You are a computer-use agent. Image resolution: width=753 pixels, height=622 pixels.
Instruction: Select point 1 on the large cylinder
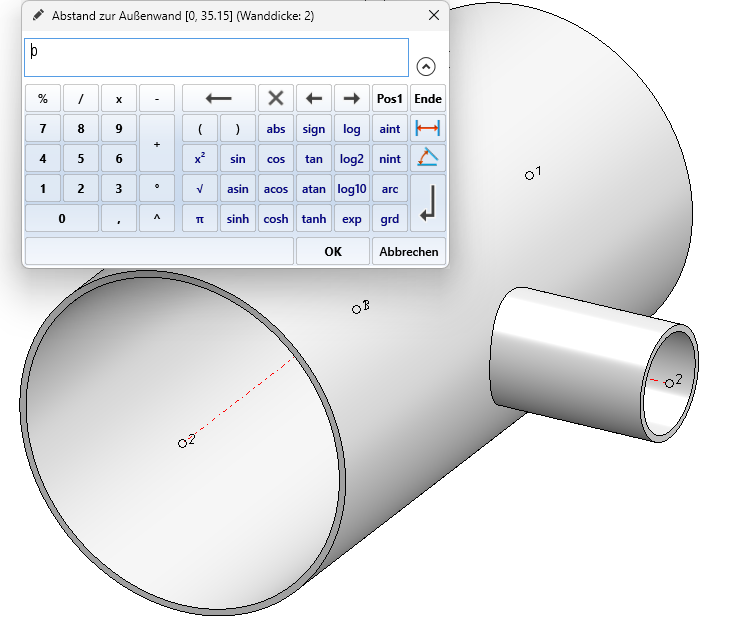click(529, 176)
